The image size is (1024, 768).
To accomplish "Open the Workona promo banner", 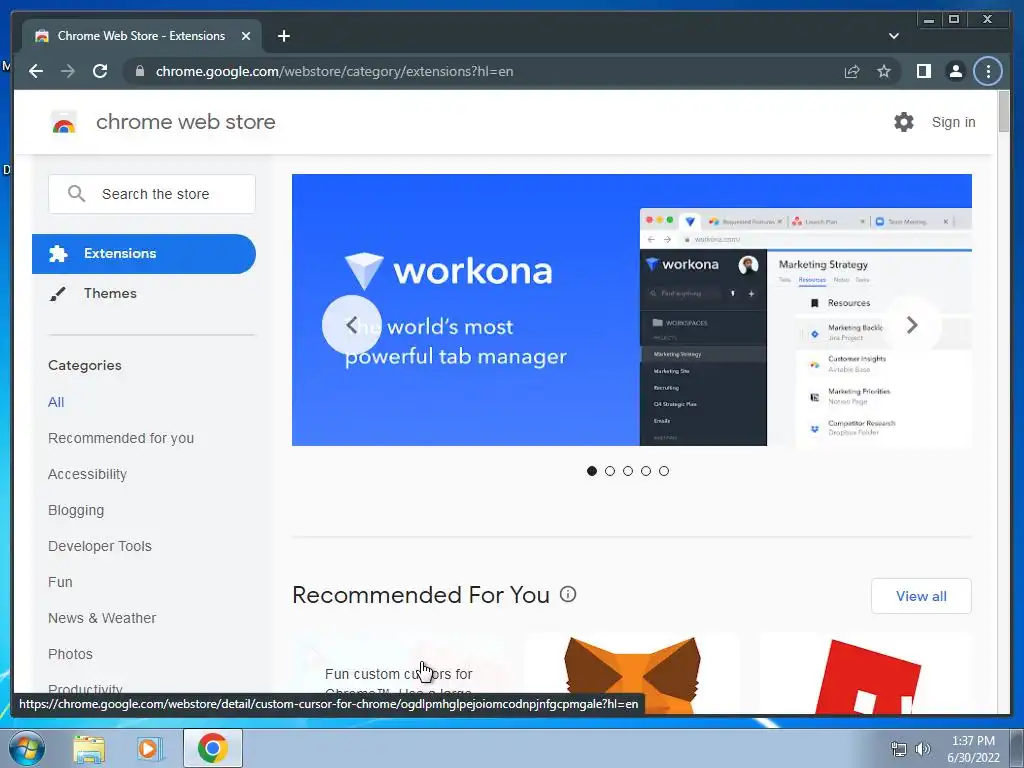I will (632, 310).
